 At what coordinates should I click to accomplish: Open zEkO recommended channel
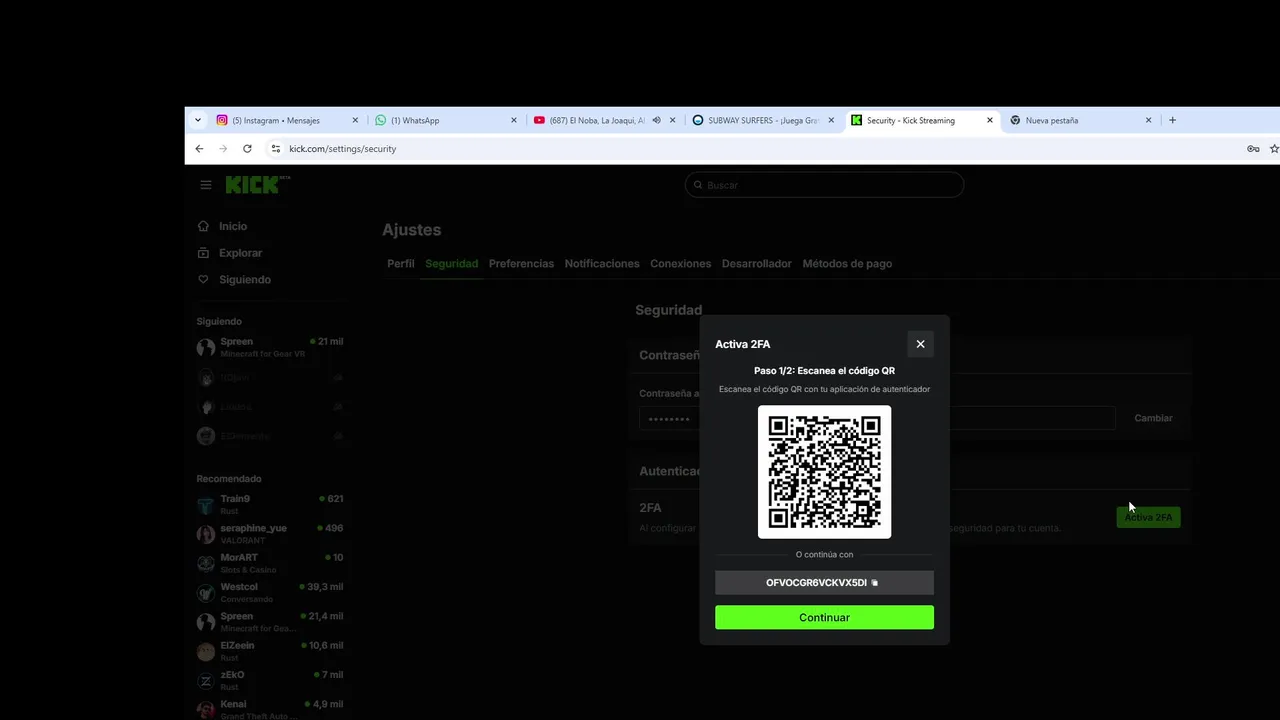270,680
